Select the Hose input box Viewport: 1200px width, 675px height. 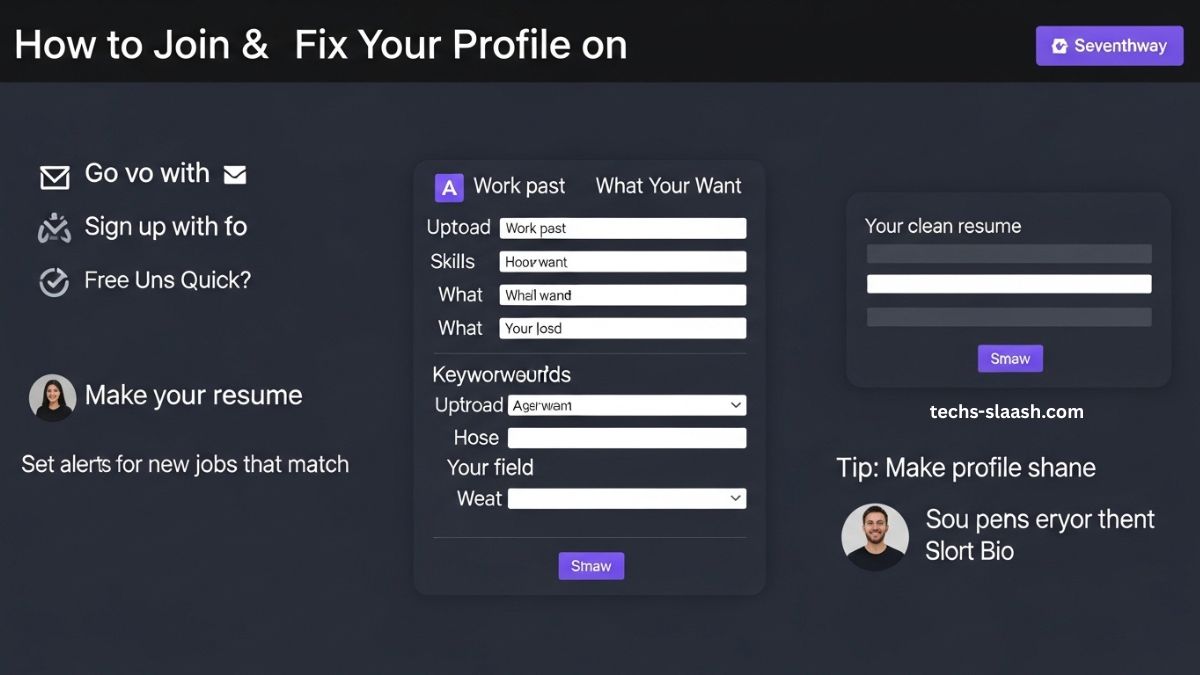tap(627, 438)
